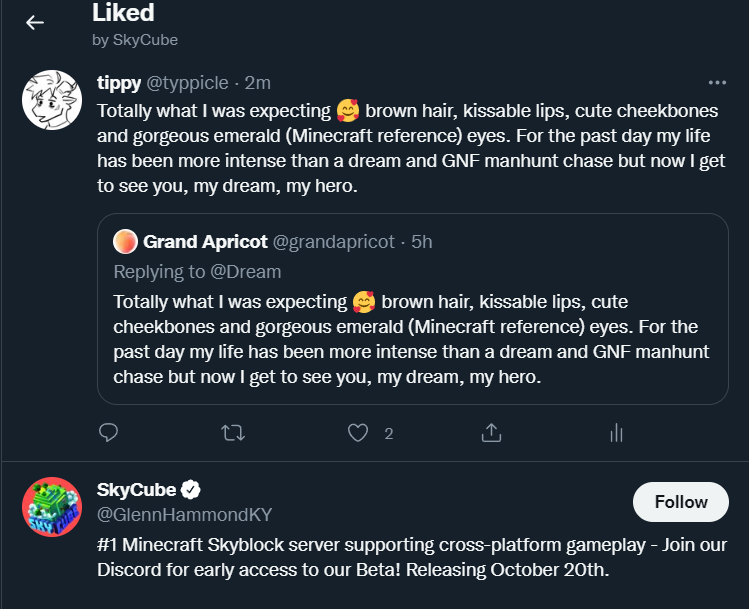The image size is (749, 609).
Task: Follow the SkyCube account
Action: point(680,502)
